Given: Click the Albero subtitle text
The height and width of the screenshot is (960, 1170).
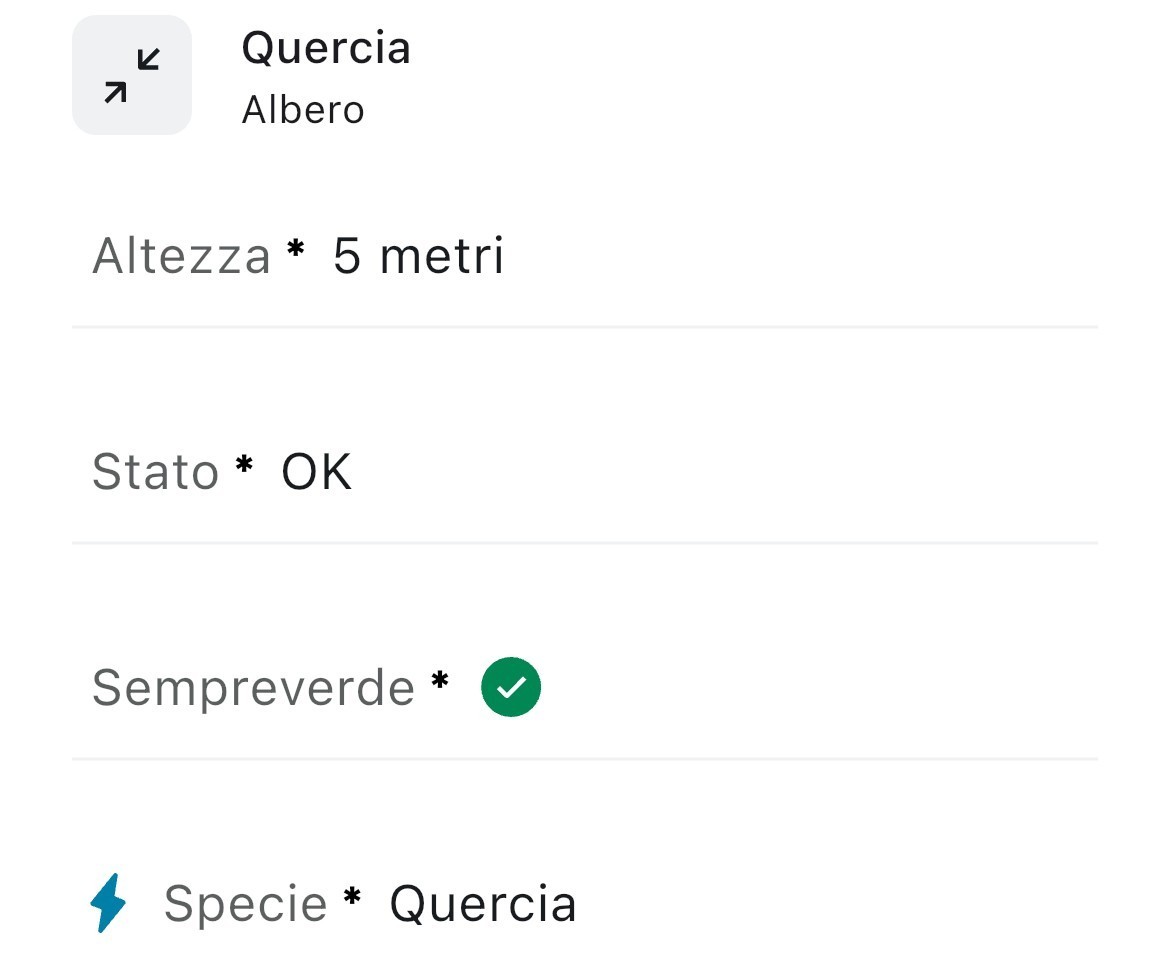Looking at the screenshot, I should click(x=303, y=110).
